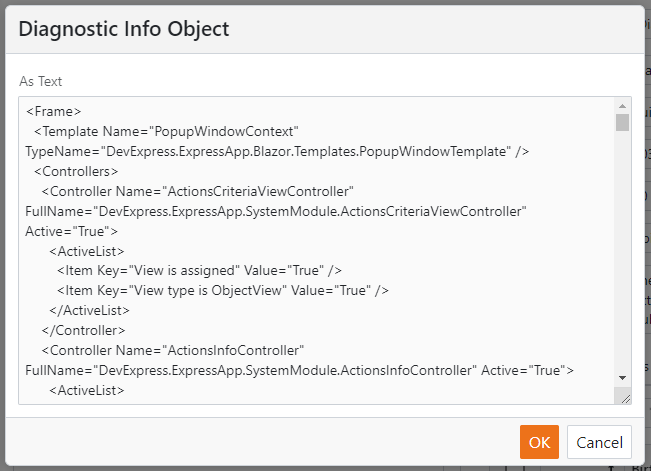Click the FullName SystemModule.ActionsCriteriaViewController line

pos(276,211)
